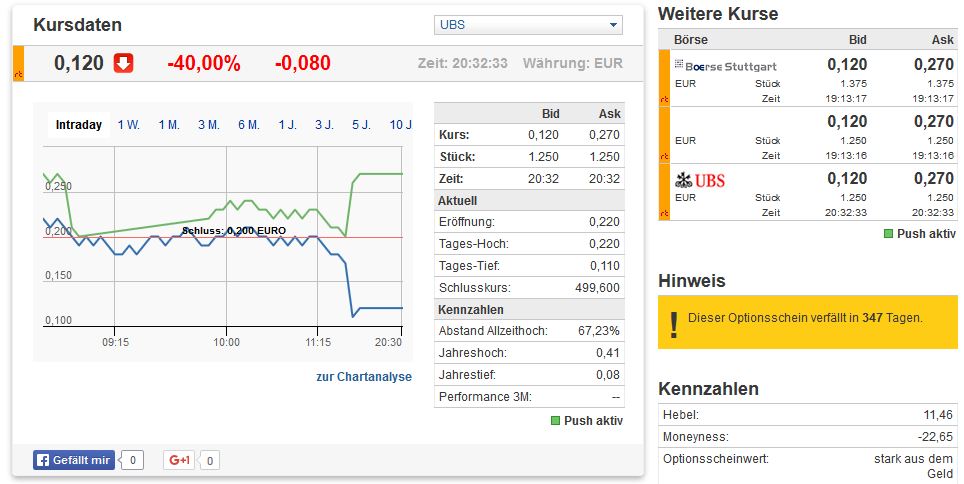Click the exclamation warning icon in Hinweis

[674, 322]
